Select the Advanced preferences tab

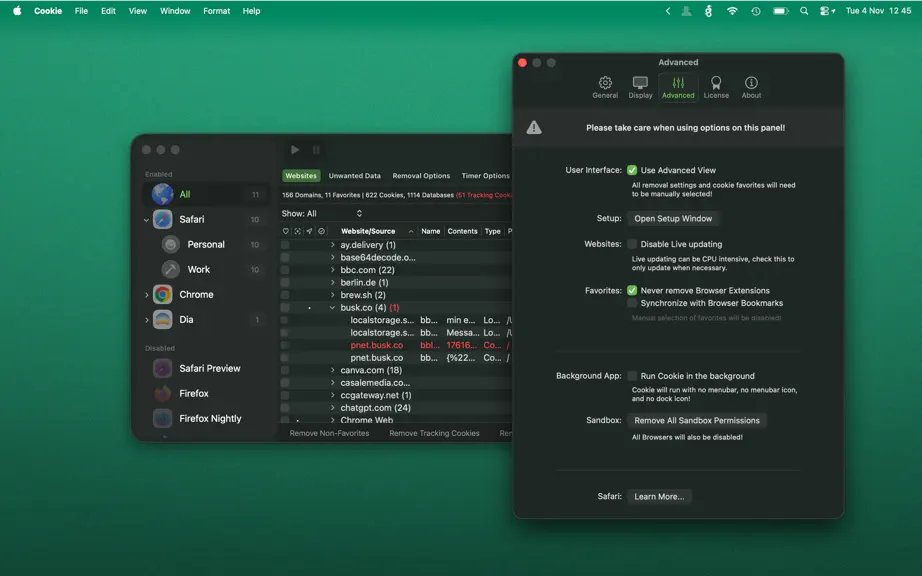(678, 87)
